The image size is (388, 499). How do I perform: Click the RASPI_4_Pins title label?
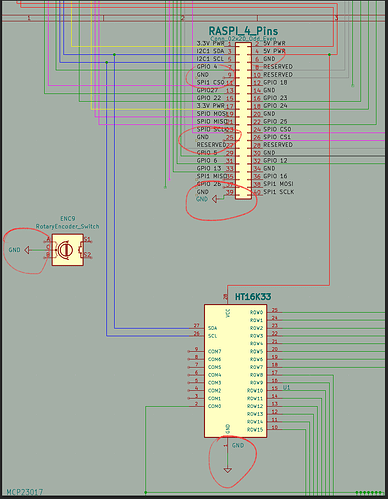(x=243, y=31)
